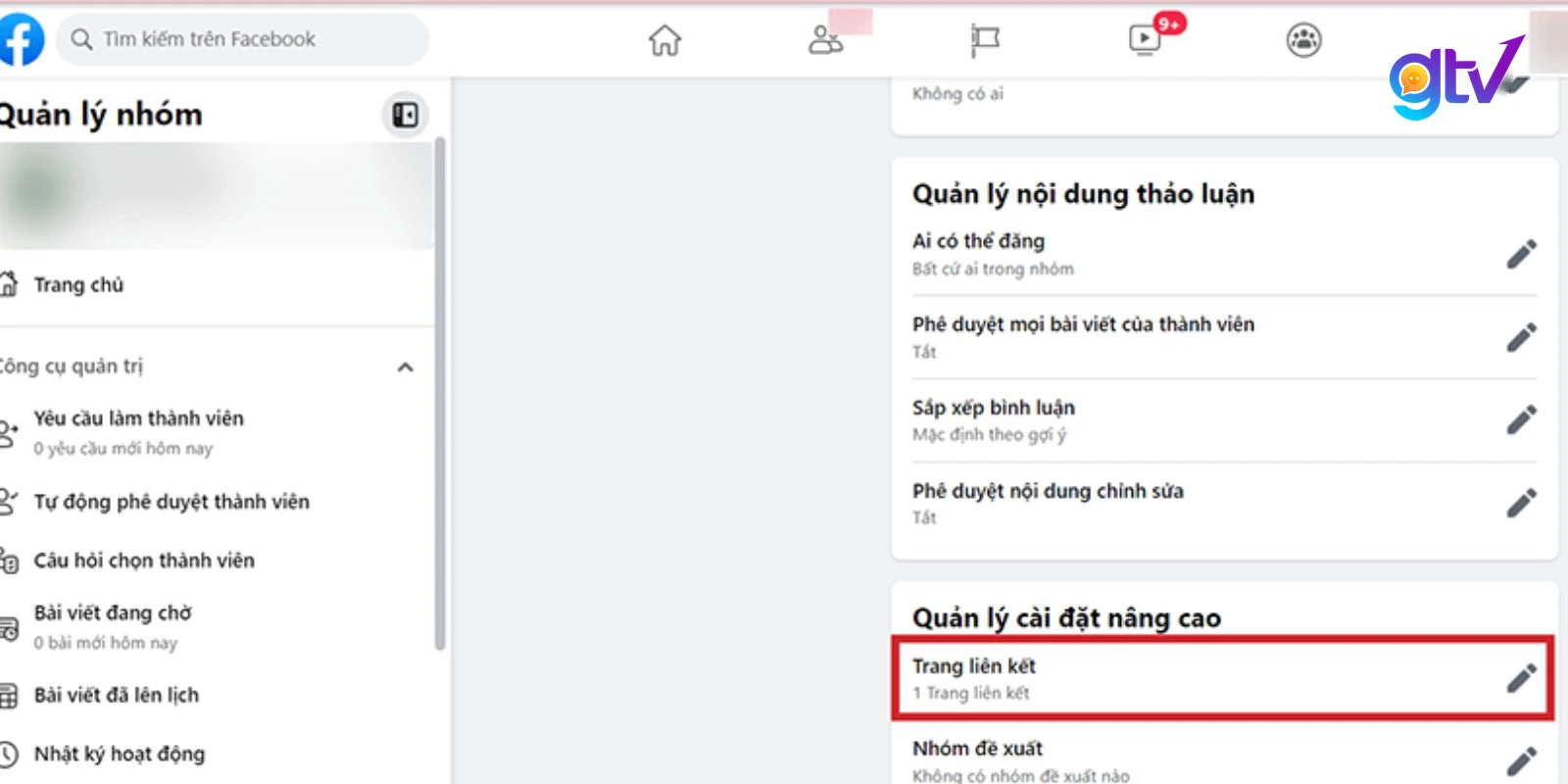Click the Tìm kiếm trên Facebook field
This screenshot has width=1568, height=784.
pos(243,40)
